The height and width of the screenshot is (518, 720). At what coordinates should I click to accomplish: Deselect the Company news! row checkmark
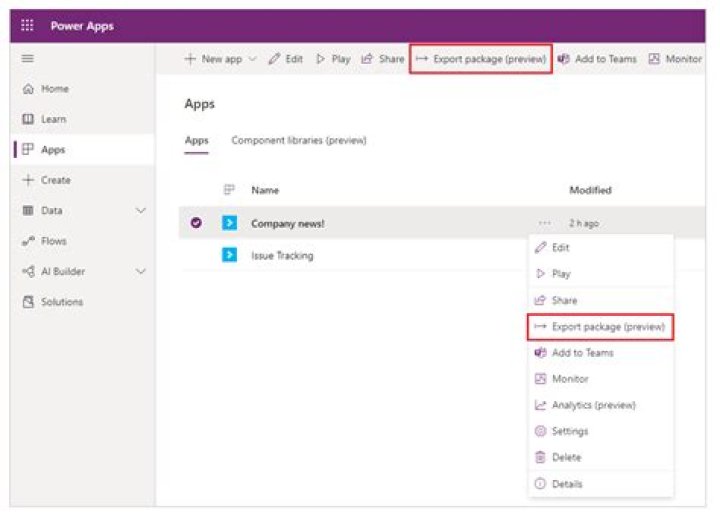click(196, 223)
